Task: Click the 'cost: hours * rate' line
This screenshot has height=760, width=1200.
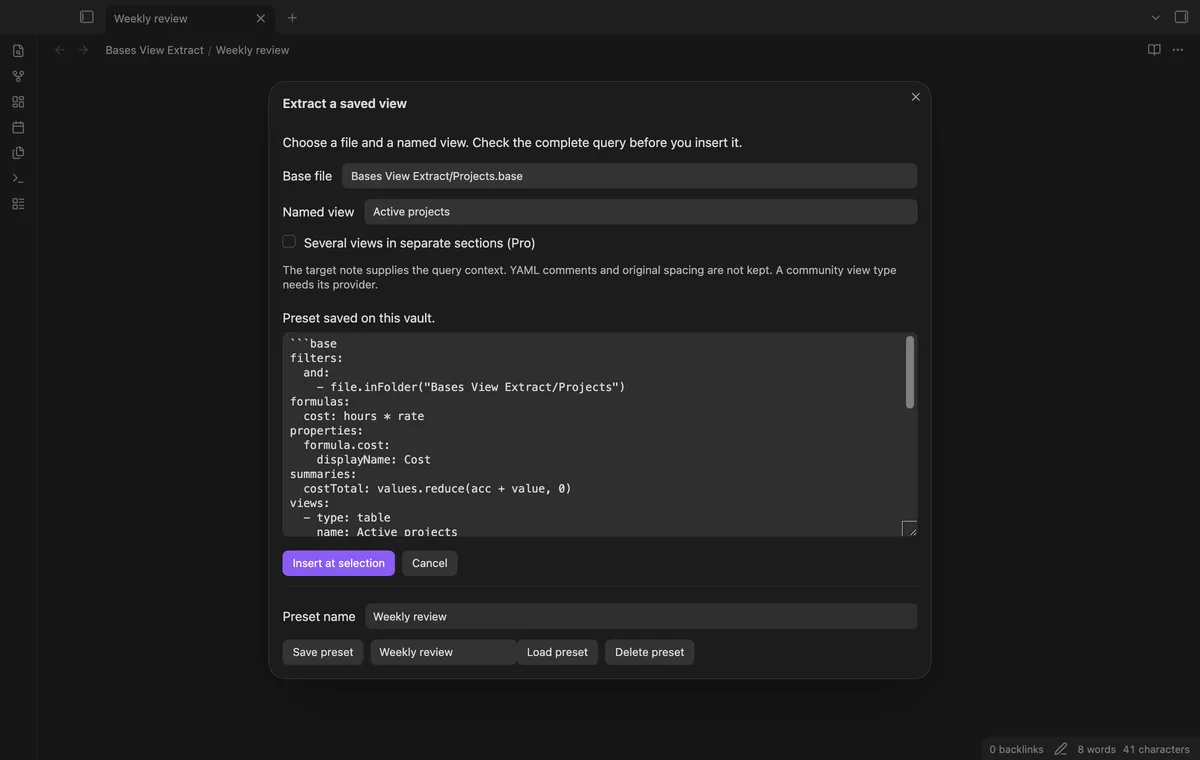Action: coord(364,416)
